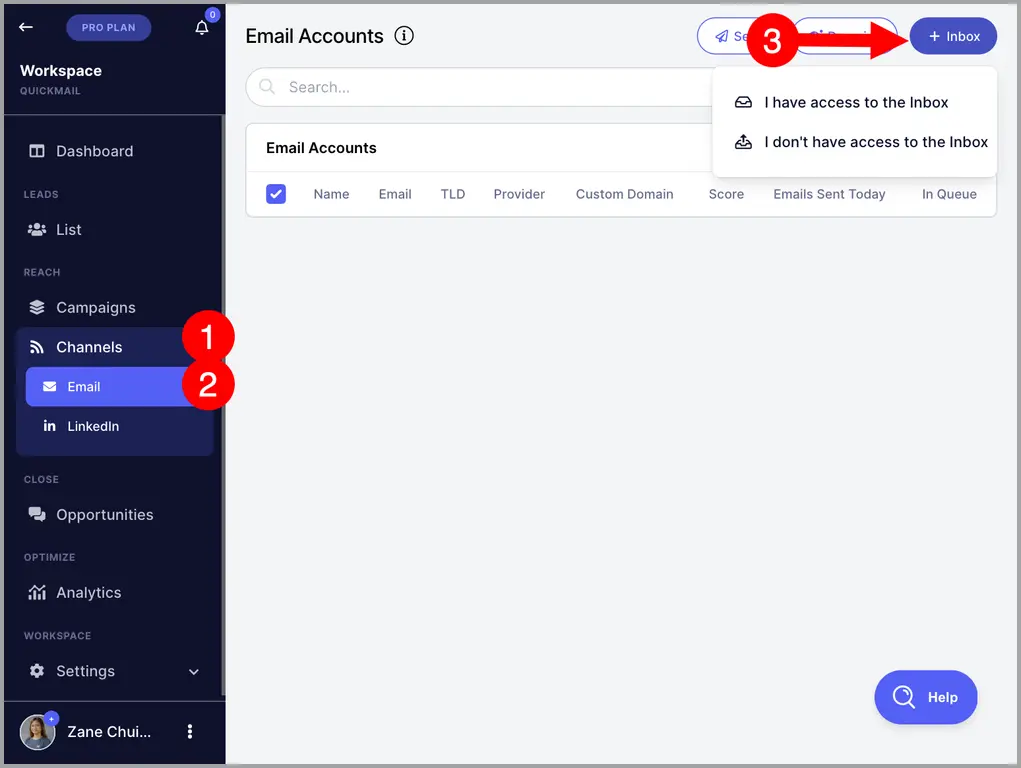Viewport: 1021px width, 768px height.
Task: Click the Emails Sent Today column header
Action: pos(829,194)
